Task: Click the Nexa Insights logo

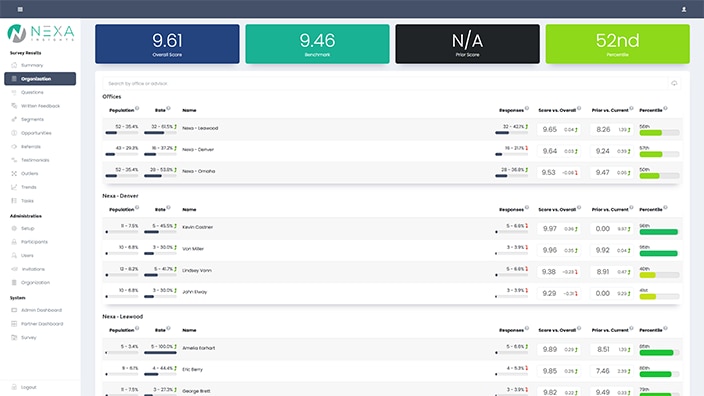Action: pyautogui.click(x=40, y=33)
